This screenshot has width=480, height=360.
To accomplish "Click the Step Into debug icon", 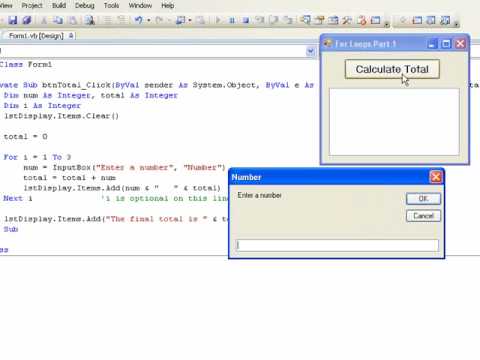I will click(260, 20).
